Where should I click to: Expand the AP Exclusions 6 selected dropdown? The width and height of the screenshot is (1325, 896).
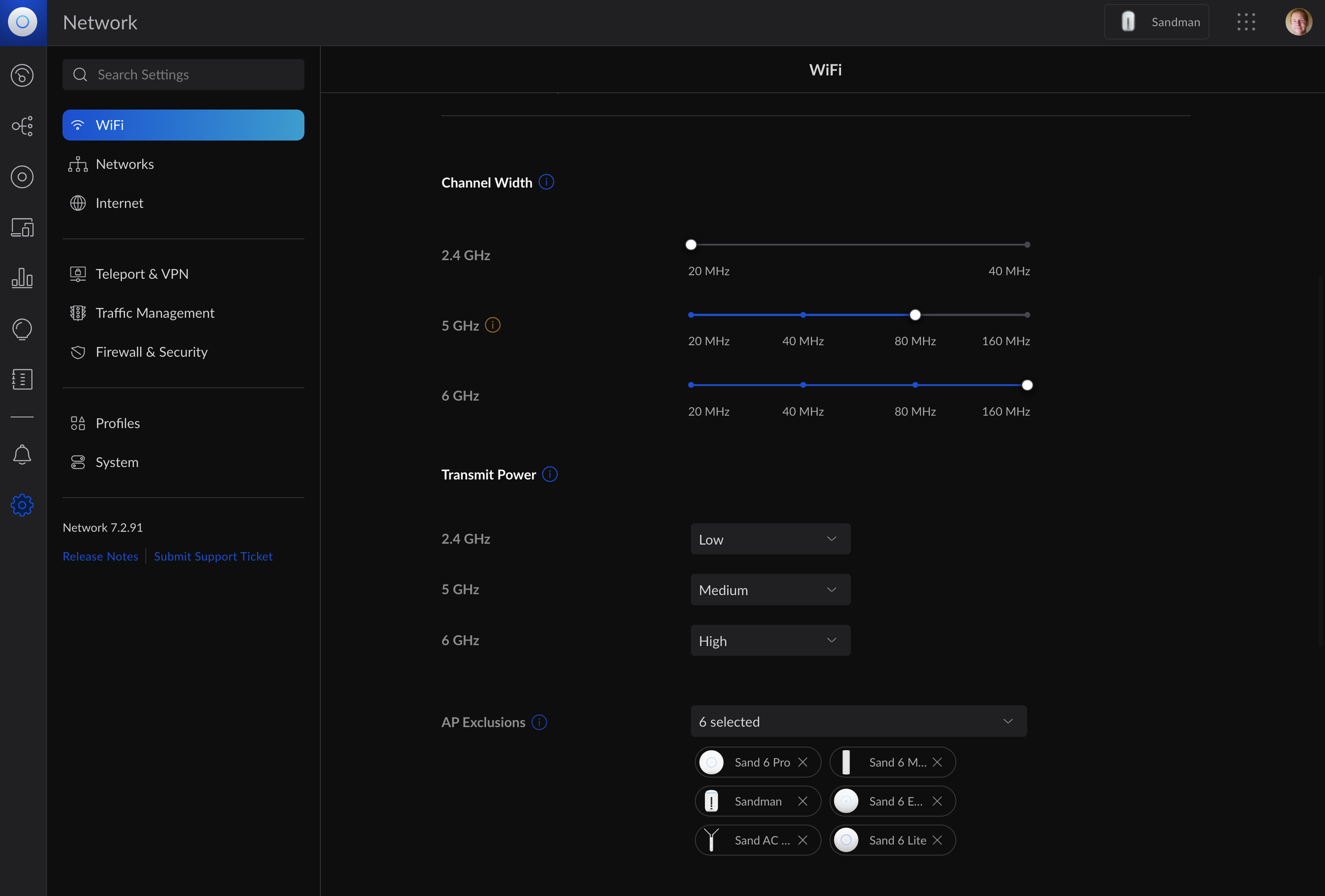(859, 721)
